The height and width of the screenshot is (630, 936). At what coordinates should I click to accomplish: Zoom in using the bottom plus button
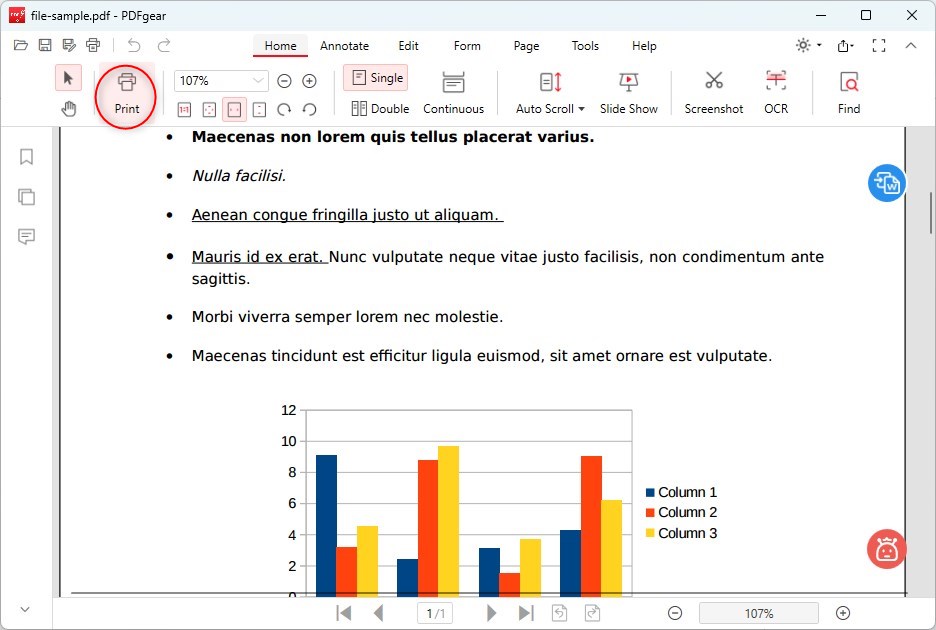coord(842,613)
